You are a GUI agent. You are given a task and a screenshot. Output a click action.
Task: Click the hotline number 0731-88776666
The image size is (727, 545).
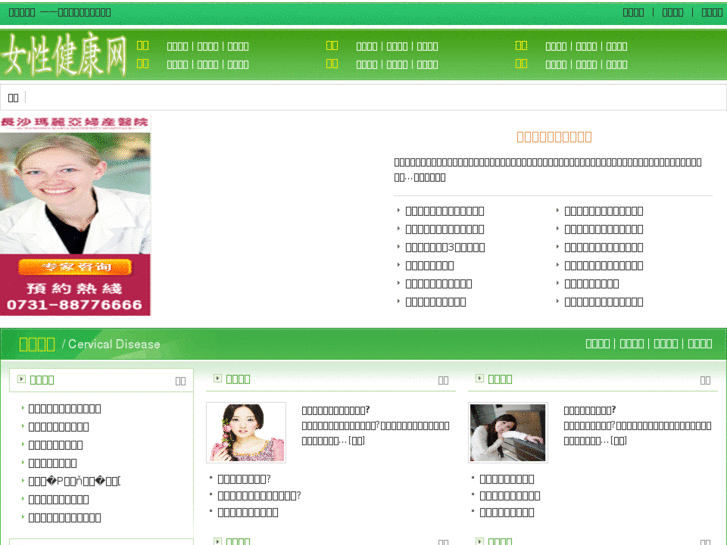pos(74,305)
